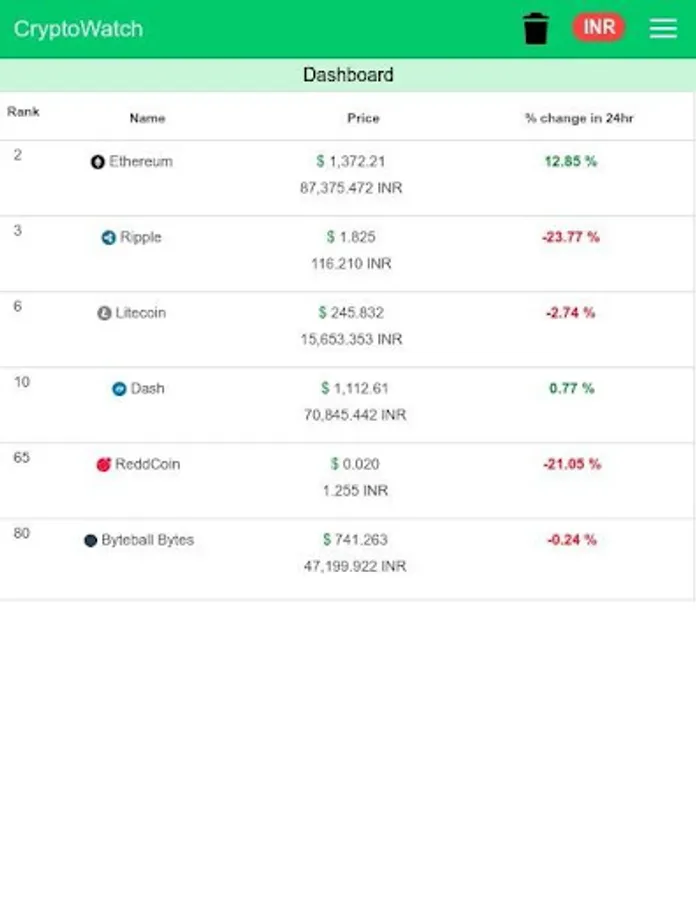
Task: Open the Ethereum name link
Action: (141, 161)
